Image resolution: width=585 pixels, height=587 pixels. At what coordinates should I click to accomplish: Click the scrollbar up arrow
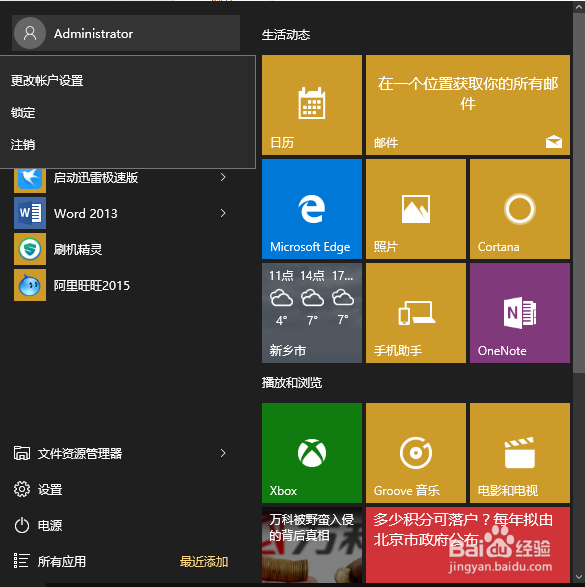tap(579, 6)
